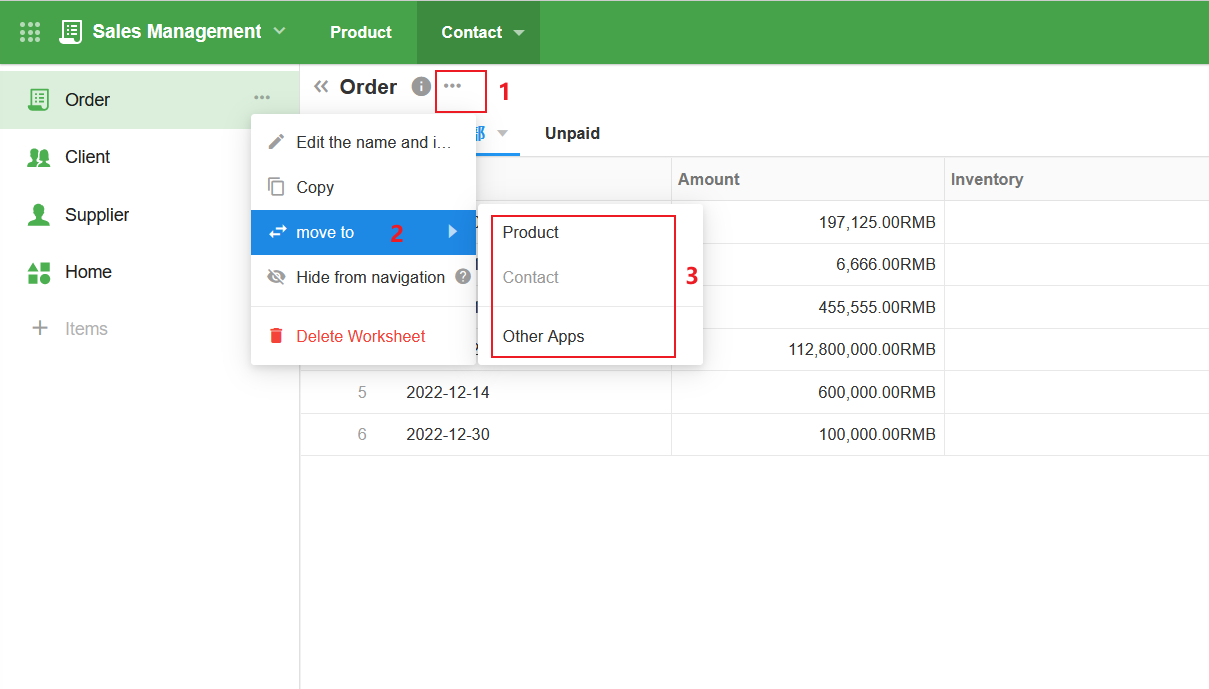Click the Client worksheet icon in sidebar
Image resolution: width=1209 pixels, height=689 pixels.
[39, 157]
